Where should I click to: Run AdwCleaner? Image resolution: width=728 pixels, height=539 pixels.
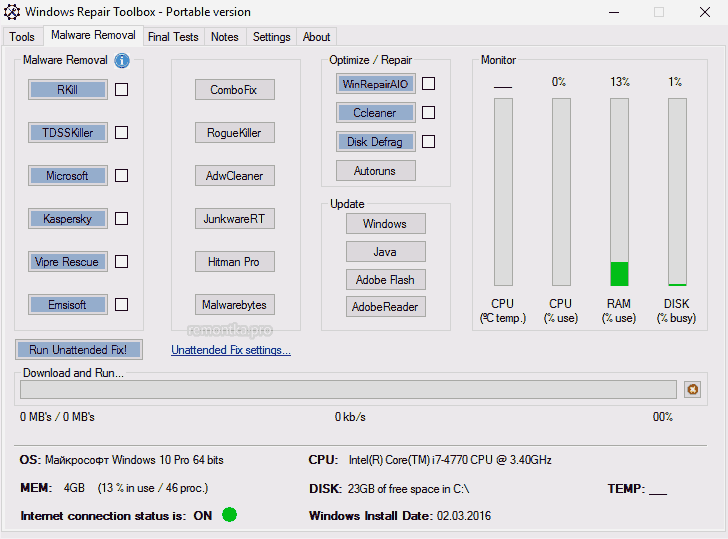(x=234, y=175)
